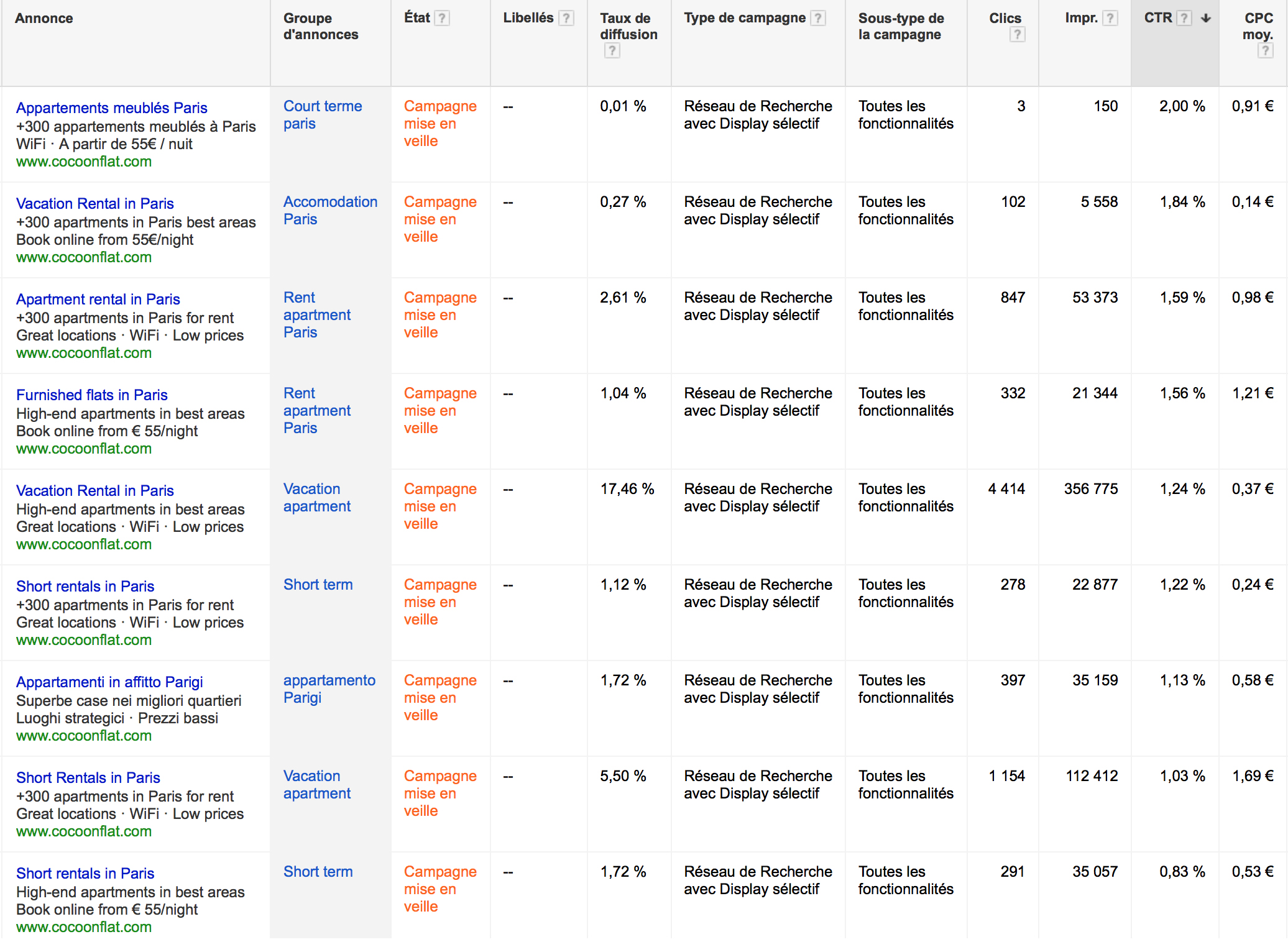Open ad 'Appartamenti in affitto Parigi'
This screenshot has width=1288, height=942.
tap(109, 682)
